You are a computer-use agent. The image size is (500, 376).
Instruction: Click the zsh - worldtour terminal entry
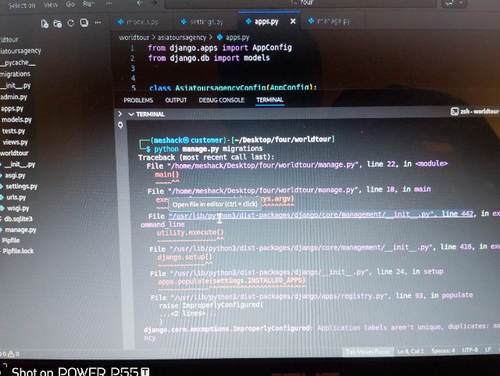click(x=475, y=111)
